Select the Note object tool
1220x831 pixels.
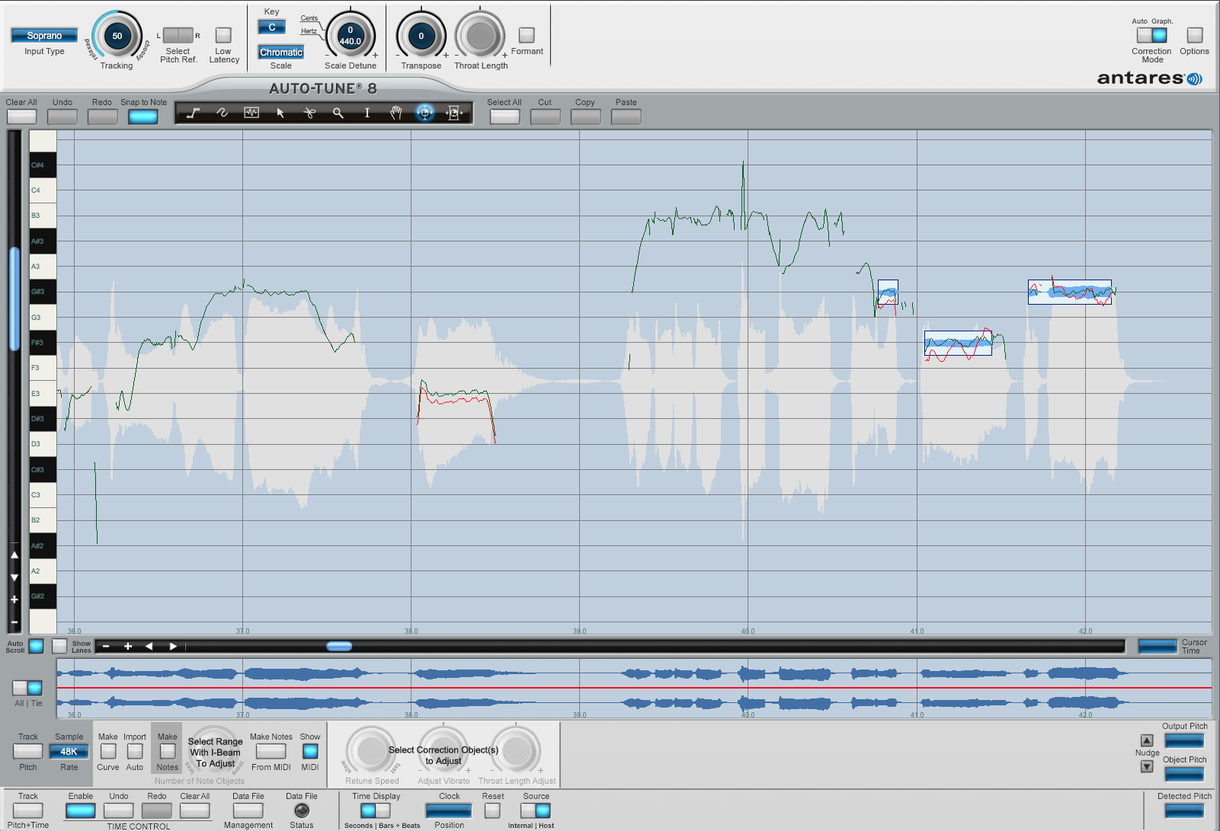pos(251,113)
